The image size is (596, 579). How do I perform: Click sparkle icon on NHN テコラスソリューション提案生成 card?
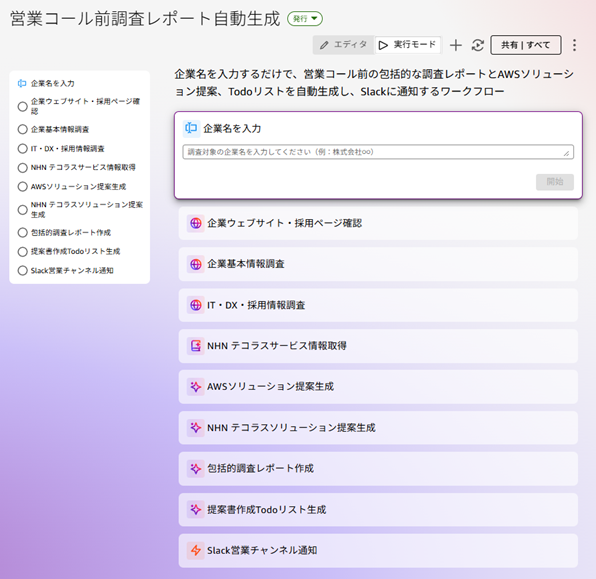(x=195, y=428)
